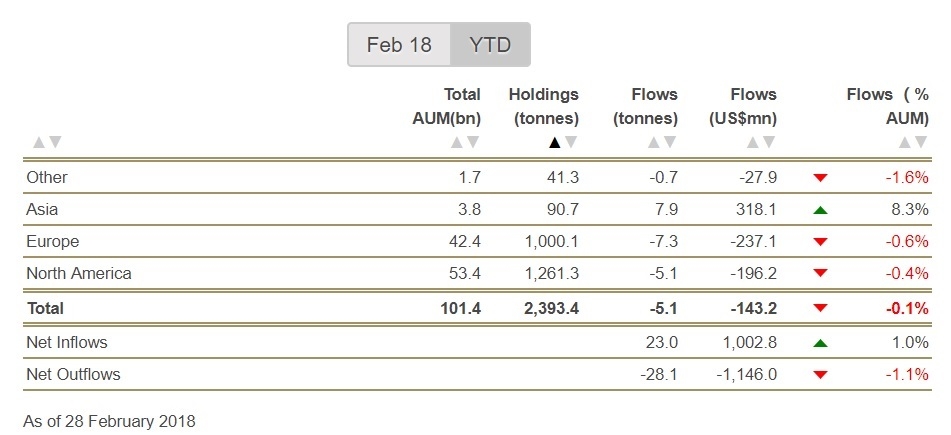Screen dimensions: 951x435
Task: Select the North America row label
Action: pyautogui.click(x=79, y=273)
